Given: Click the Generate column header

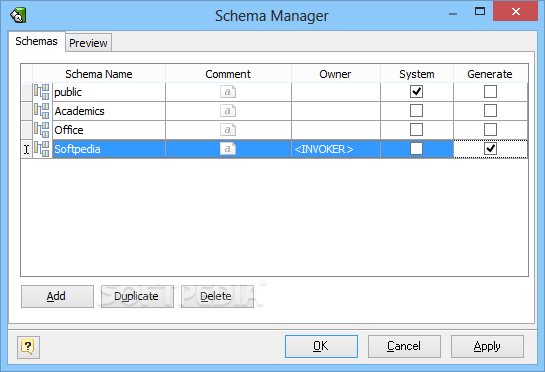Looking at the screenshot, I should (490, 74).
